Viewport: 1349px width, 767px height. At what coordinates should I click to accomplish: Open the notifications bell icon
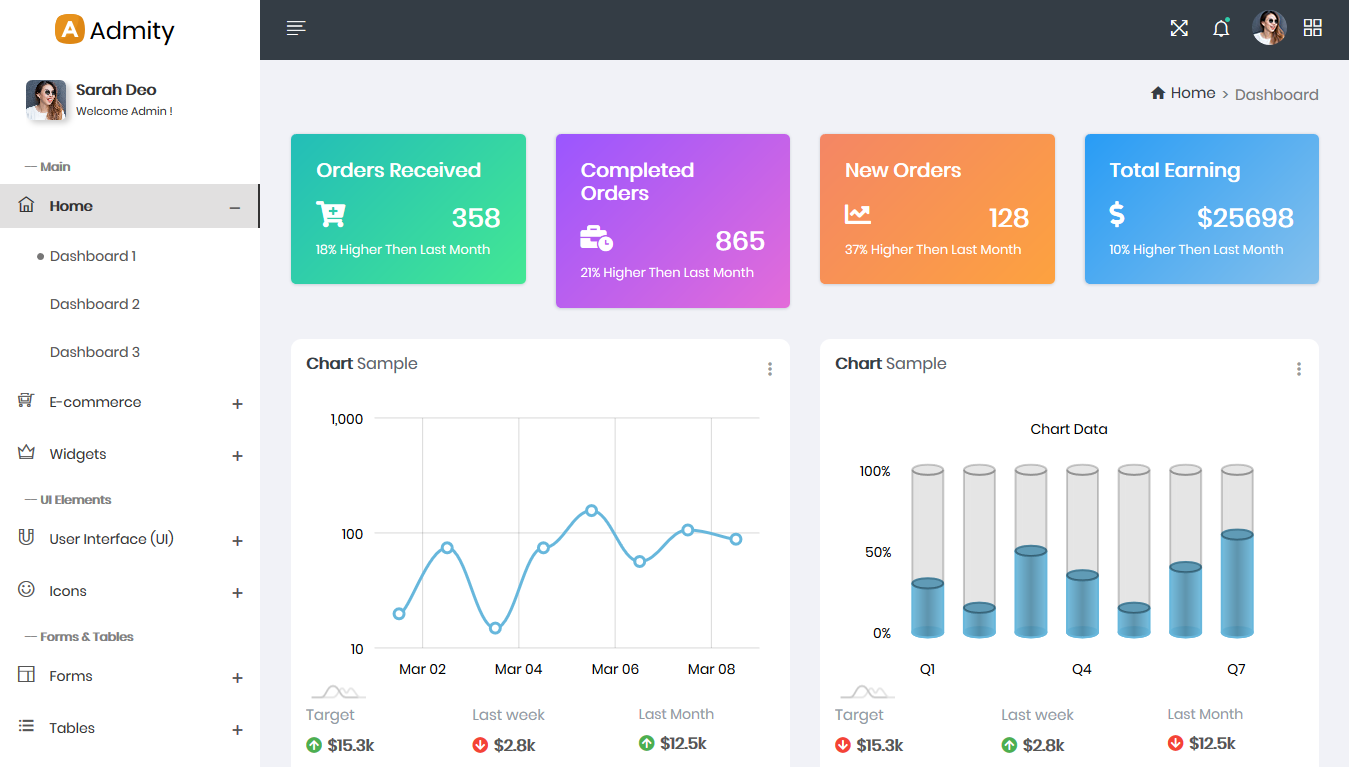point(1221,28)
